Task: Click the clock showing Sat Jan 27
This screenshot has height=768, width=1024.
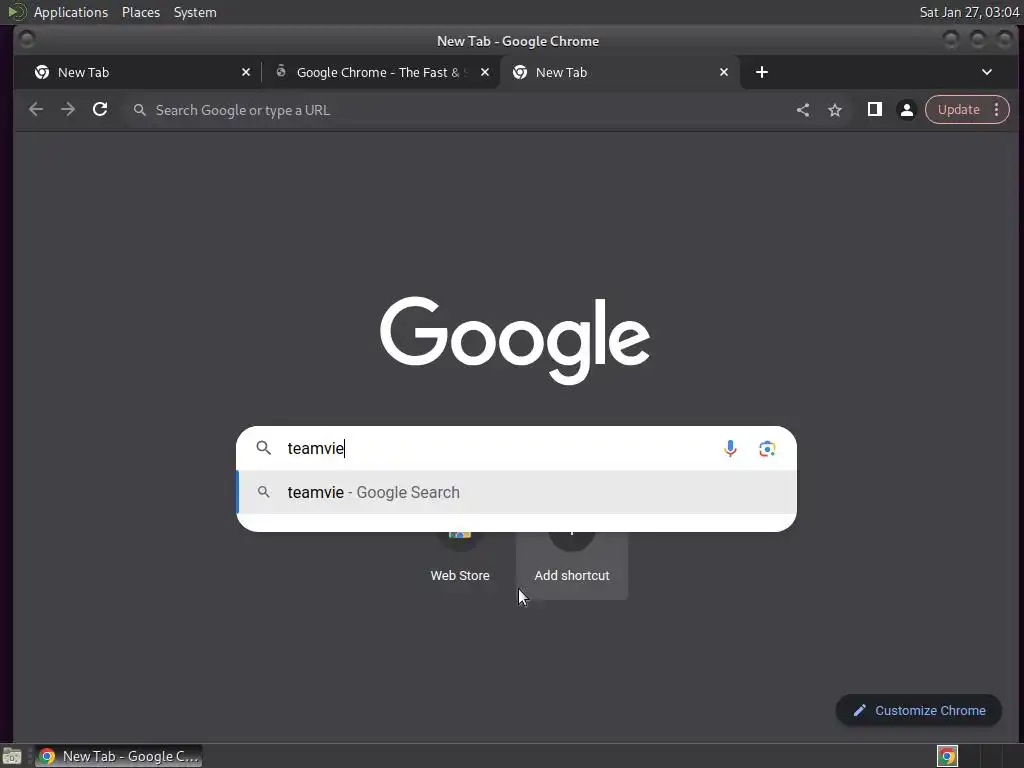Action: pos(969,12)
